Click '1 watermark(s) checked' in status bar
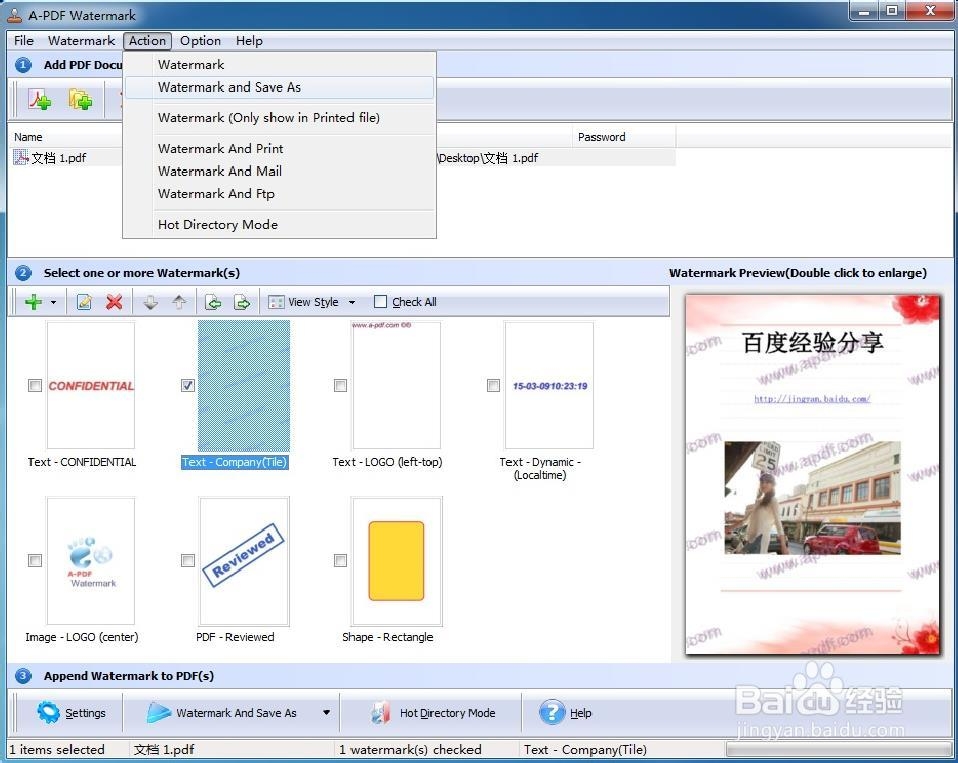 tap(410, 750)
